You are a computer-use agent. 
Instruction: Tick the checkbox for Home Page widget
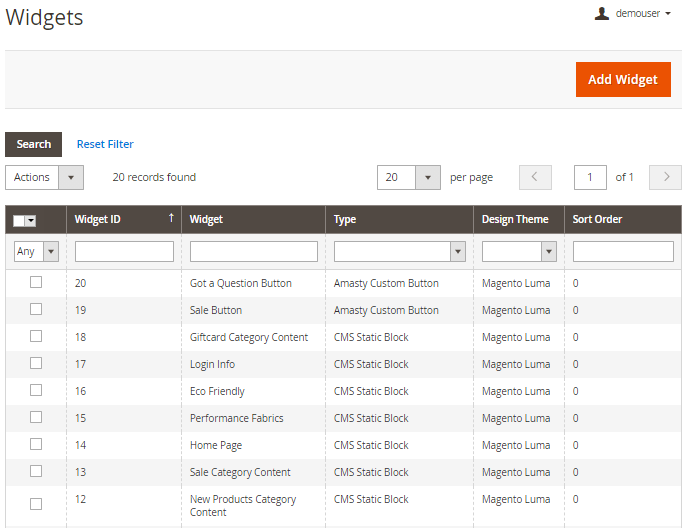[36, 445]
